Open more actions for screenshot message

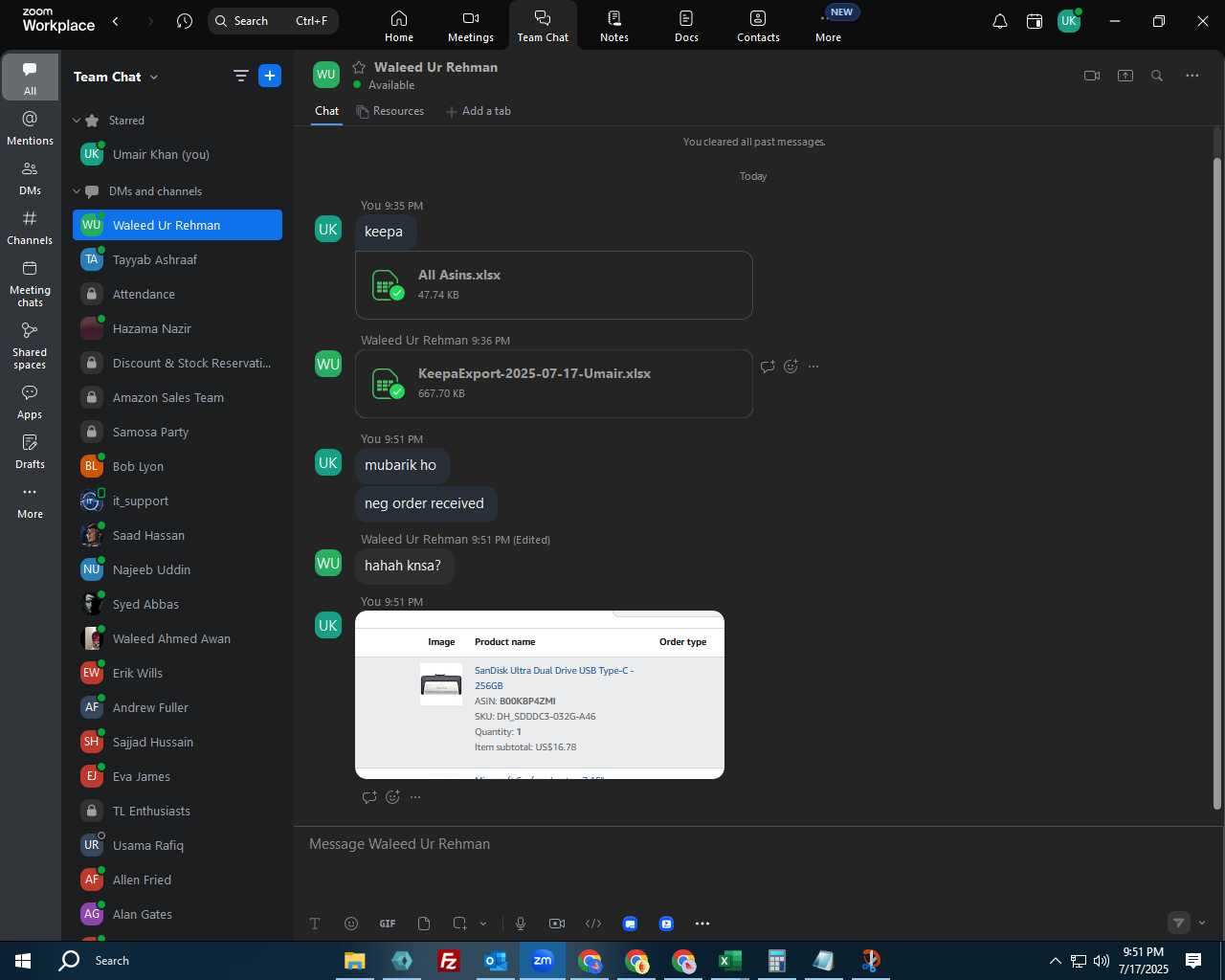415,797
